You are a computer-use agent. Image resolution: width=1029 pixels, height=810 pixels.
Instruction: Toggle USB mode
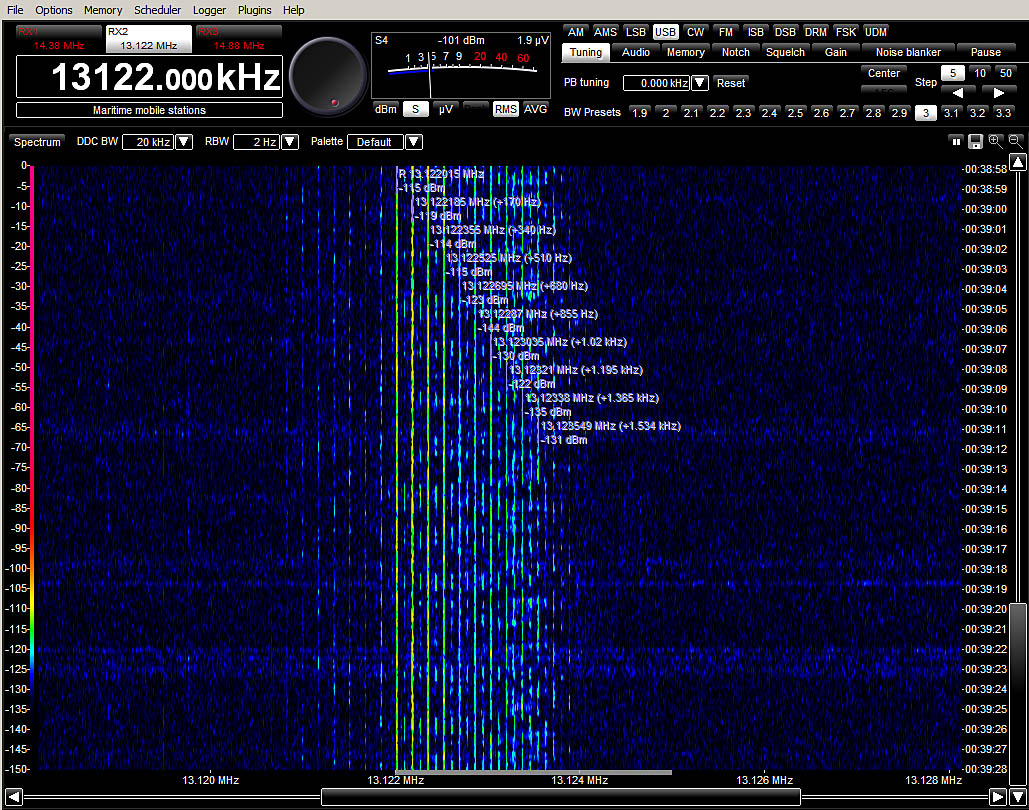[x=665, y=32]
